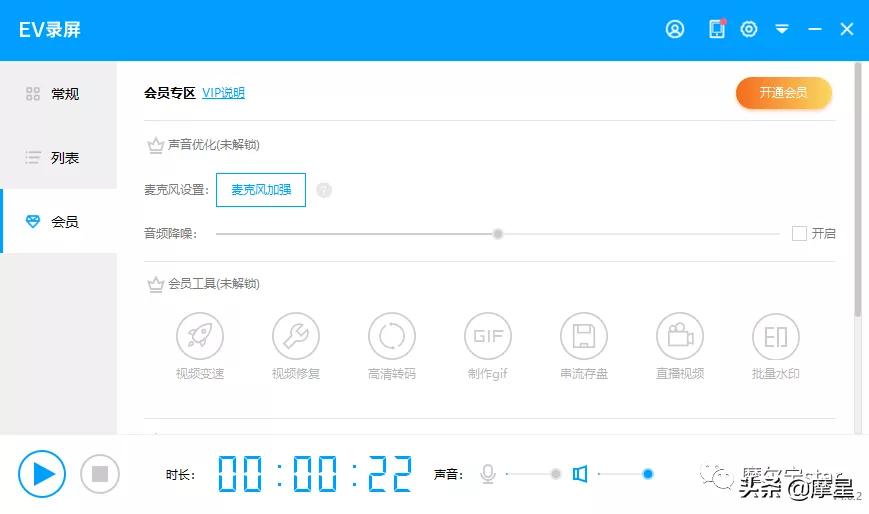Open the mobile device icon in title bar
Screen dimensions: 869x514
(717, 29)
